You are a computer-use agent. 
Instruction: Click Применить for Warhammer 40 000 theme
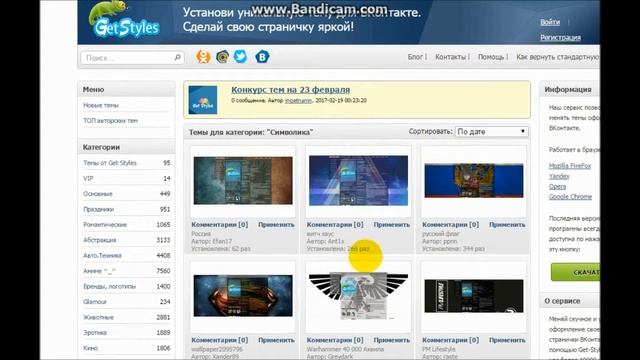tap(391, 340)
